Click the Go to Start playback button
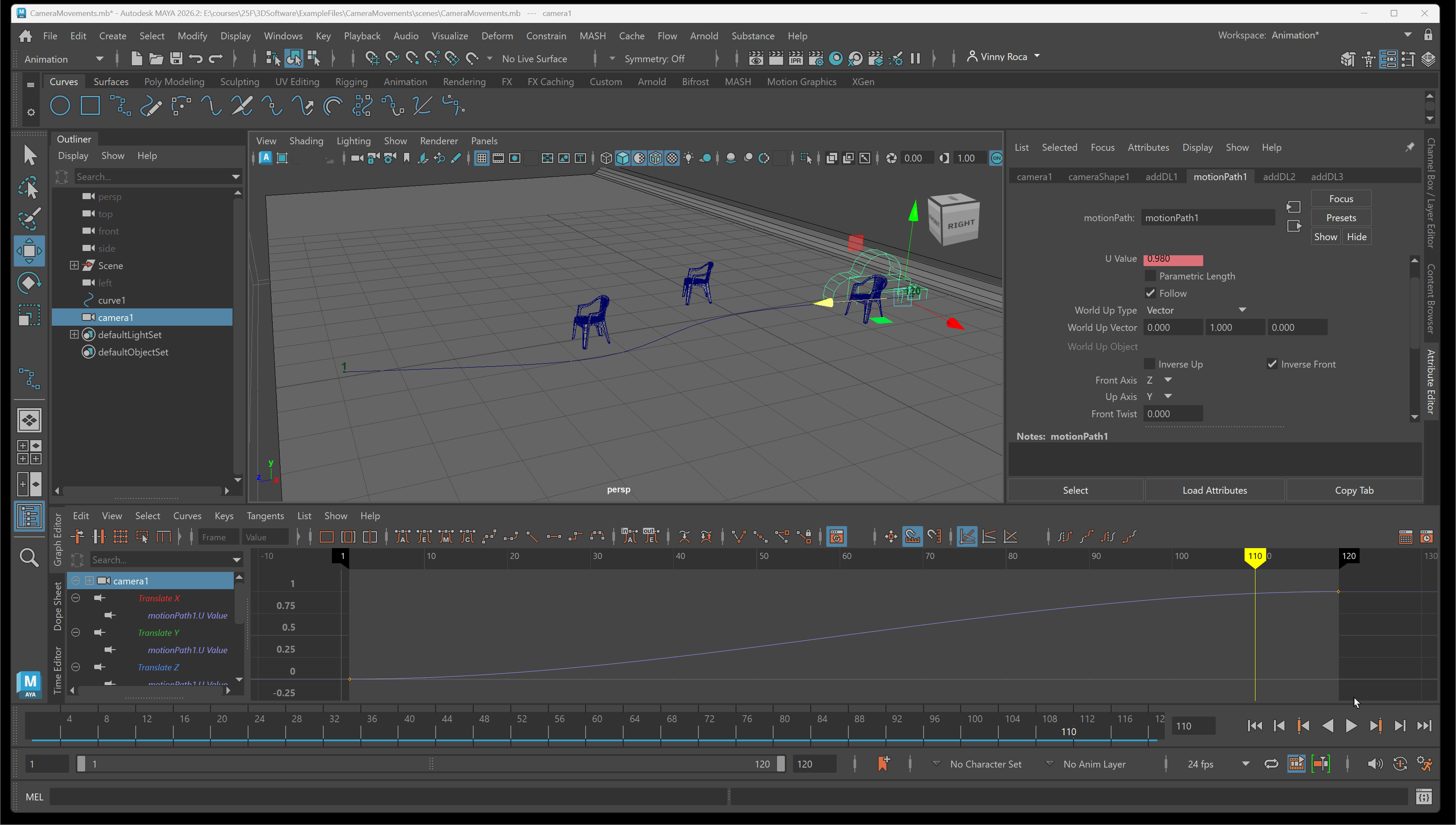 [x=1255, y=726]
